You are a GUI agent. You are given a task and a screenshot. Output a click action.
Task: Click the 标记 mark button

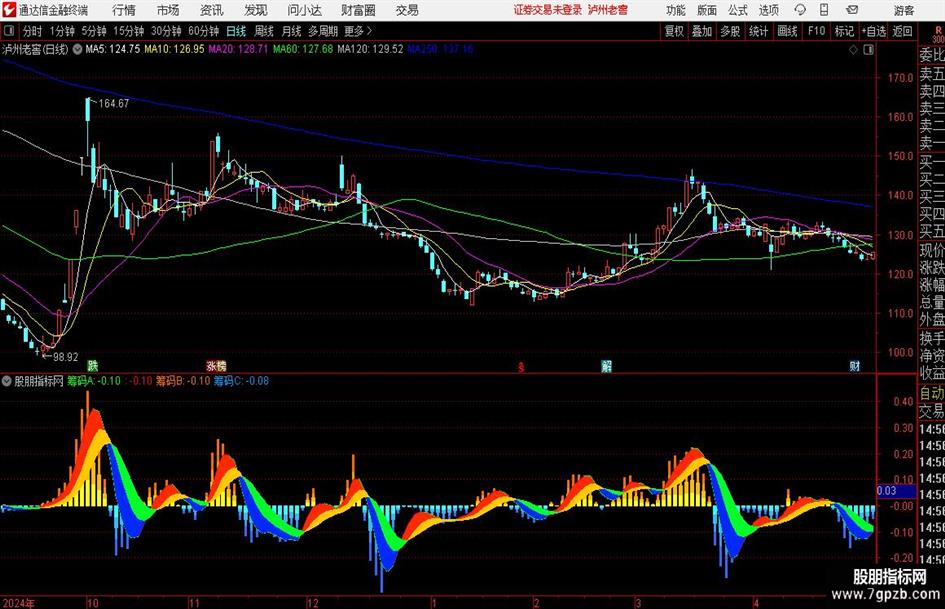[844, 31]
